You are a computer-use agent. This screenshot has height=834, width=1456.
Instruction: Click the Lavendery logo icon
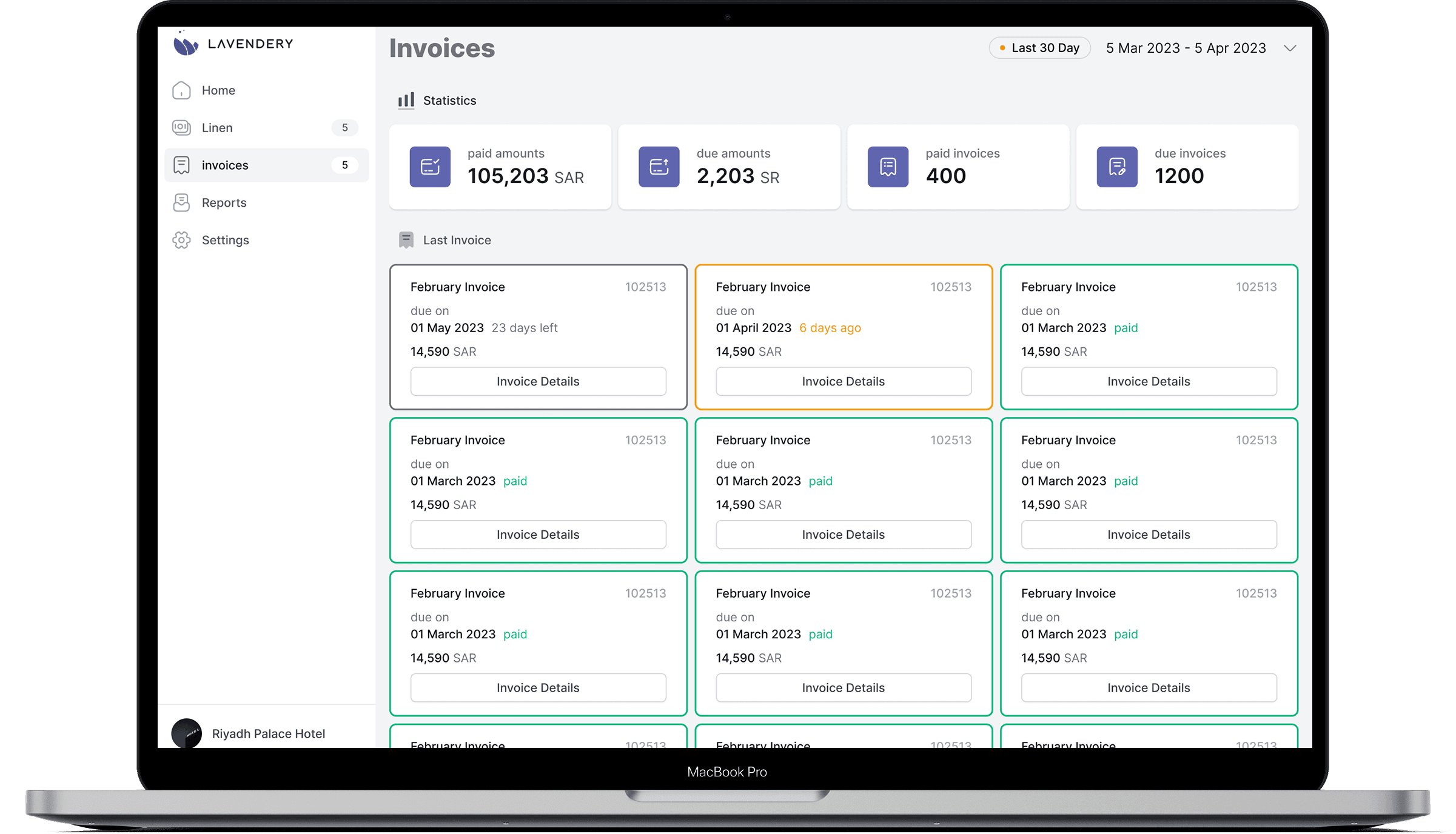coord(186,44)
